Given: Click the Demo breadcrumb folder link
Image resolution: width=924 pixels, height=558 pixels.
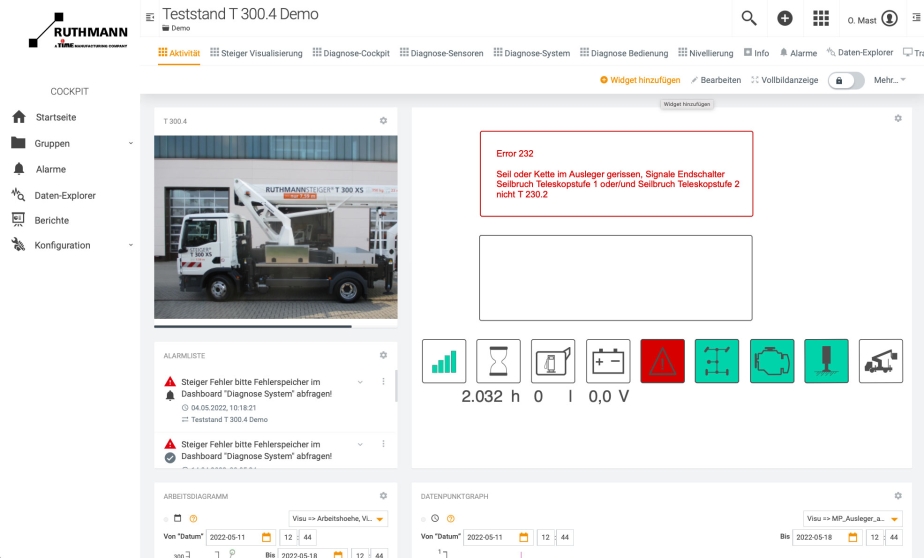Looking at the screenshot, I should [176, 28].
